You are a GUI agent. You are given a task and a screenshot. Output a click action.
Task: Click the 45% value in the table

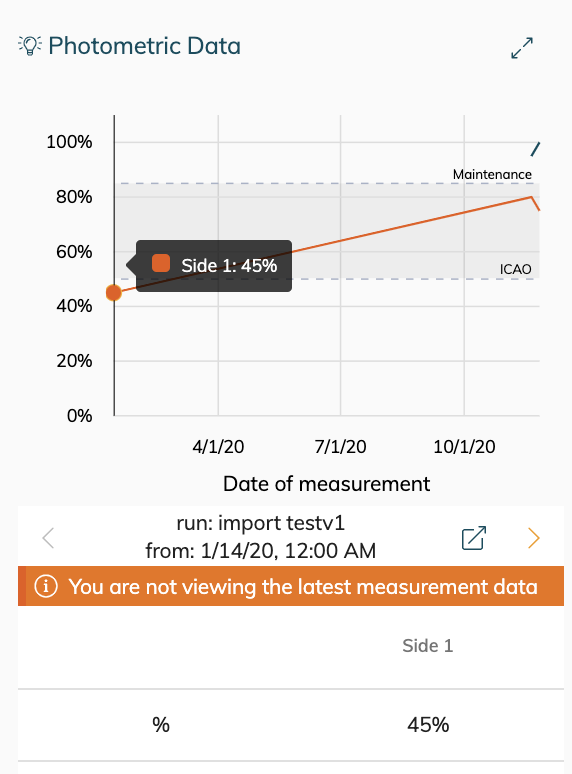click(428, 725)
